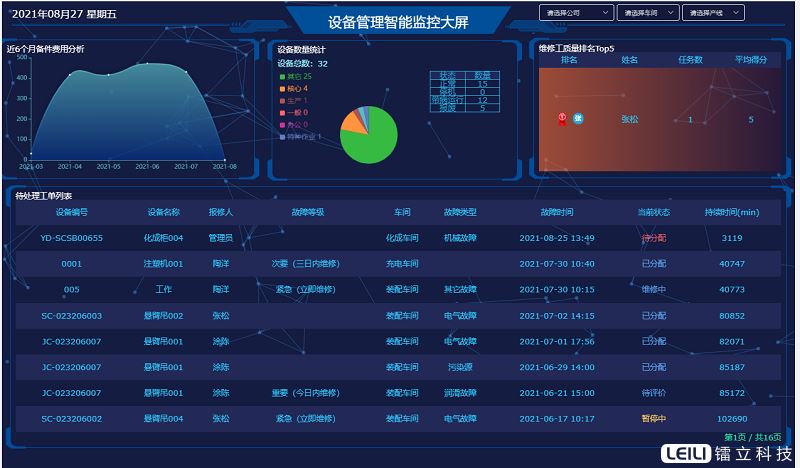This screenshot has width=800, height=468.
Task: Toggle the 办公 legend marker
Action: pos(283,124)
